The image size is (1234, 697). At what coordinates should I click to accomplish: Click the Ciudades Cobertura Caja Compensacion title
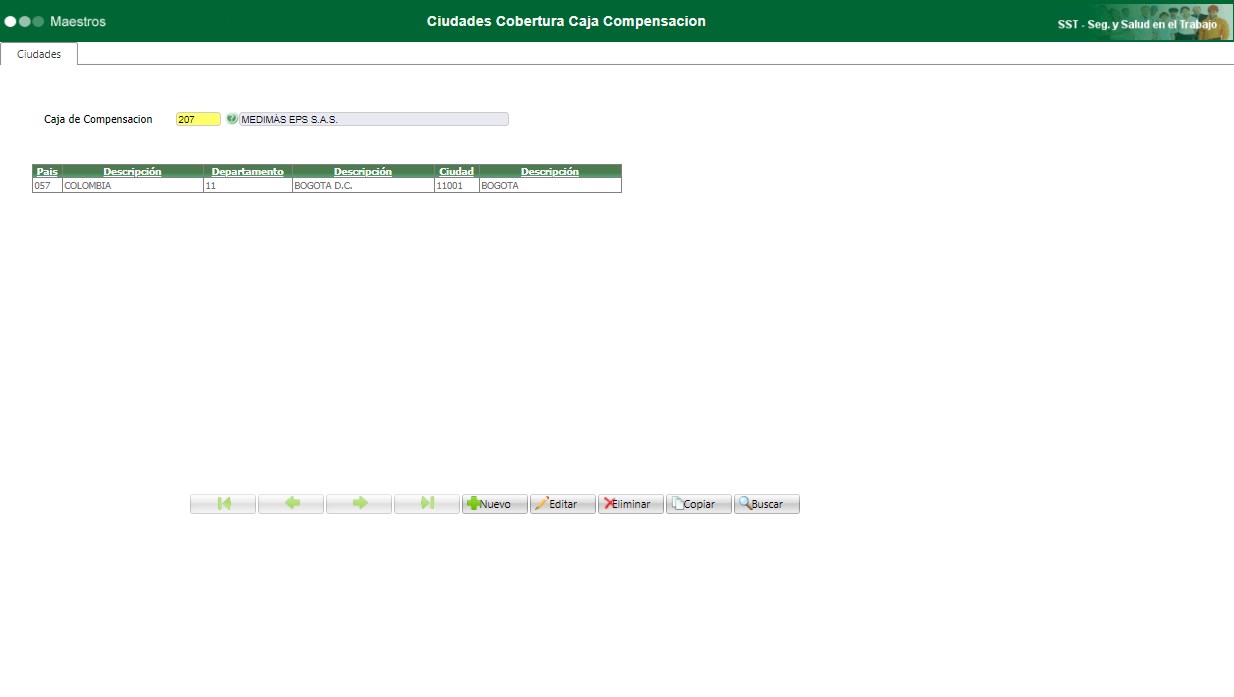coord(566,21)
